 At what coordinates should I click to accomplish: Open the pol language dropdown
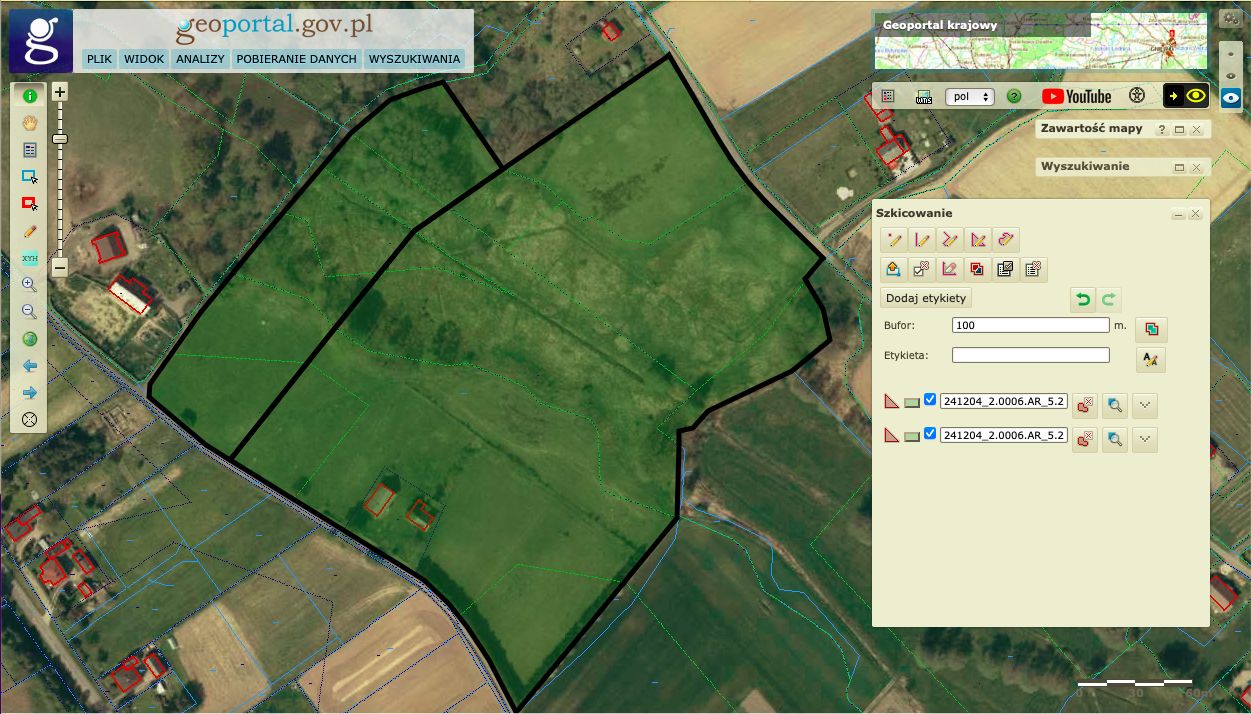point(968,96)
